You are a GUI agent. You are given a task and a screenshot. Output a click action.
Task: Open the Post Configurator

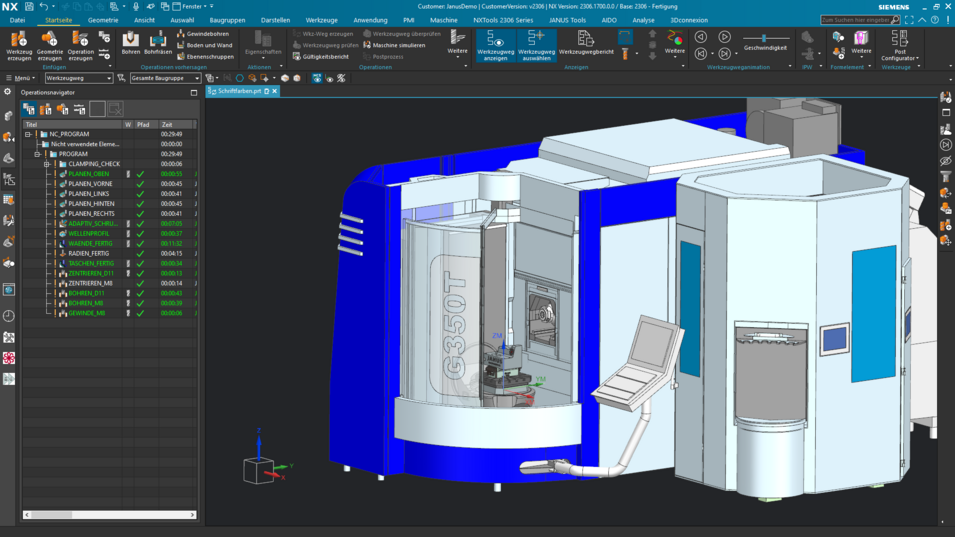900,46
